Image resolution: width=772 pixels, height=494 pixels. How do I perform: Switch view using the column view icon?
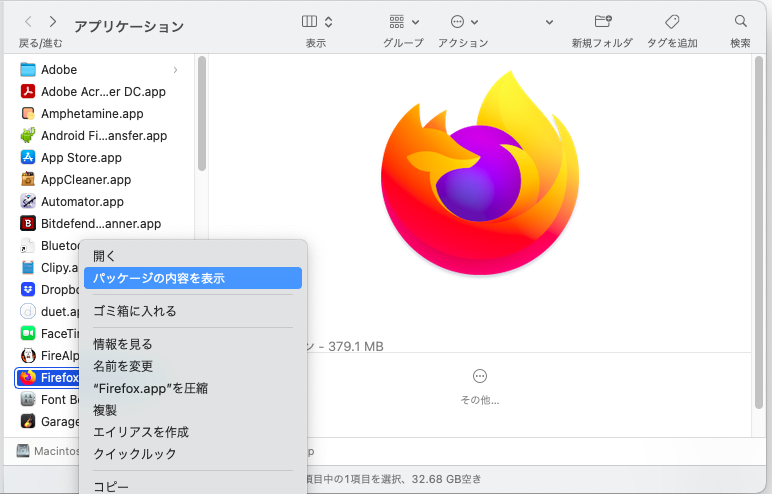pyautogui.click(x=309, y=22)
